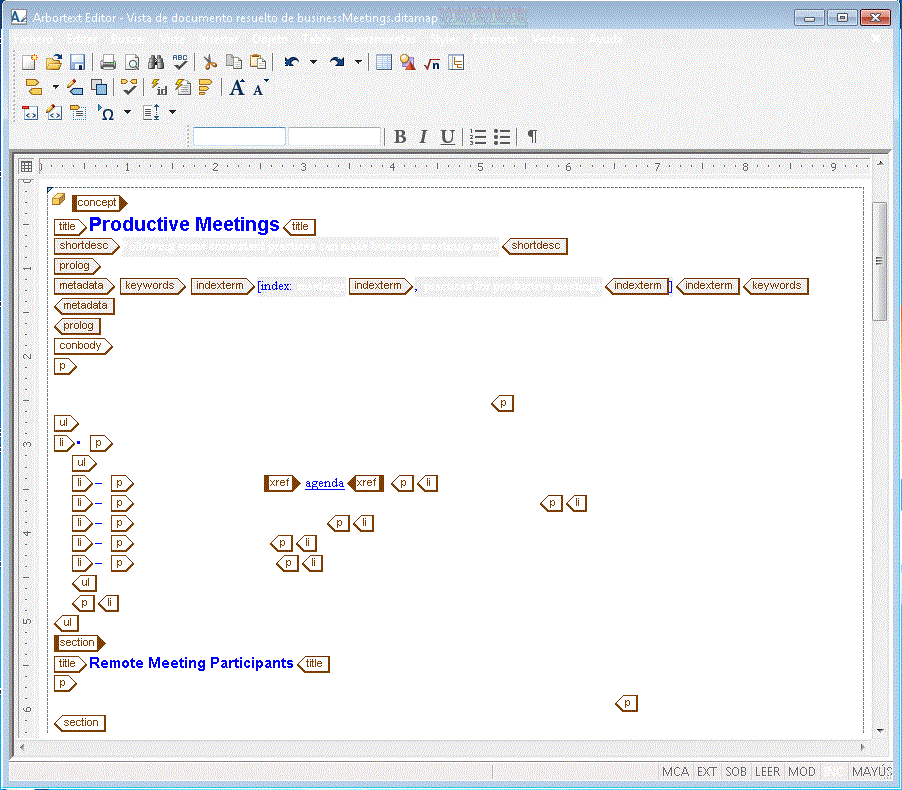Toggle the numbered list button
The height and width of the screenshot is (790, 902).
click(478, 137)
